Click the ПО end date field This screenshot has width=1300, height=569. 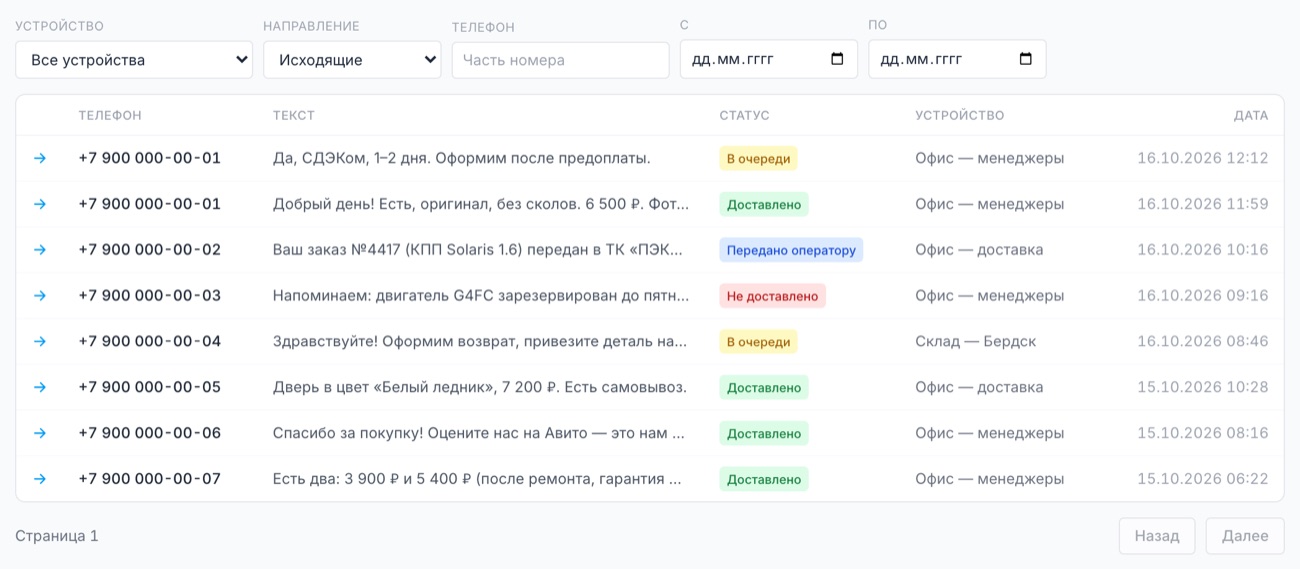click(x=957, y=59)
